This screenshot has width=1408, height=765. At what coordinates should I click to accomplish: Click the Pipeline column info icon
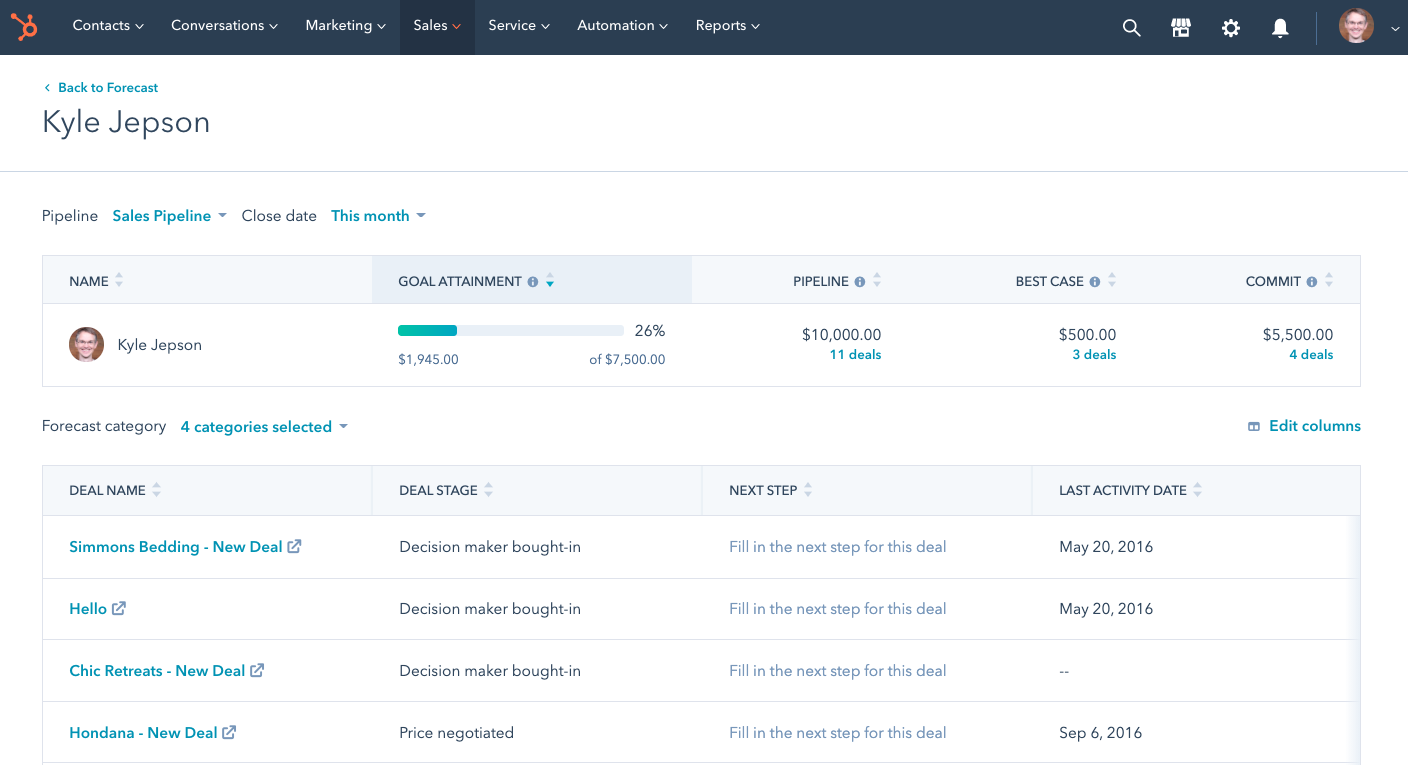tap(859, 282)
